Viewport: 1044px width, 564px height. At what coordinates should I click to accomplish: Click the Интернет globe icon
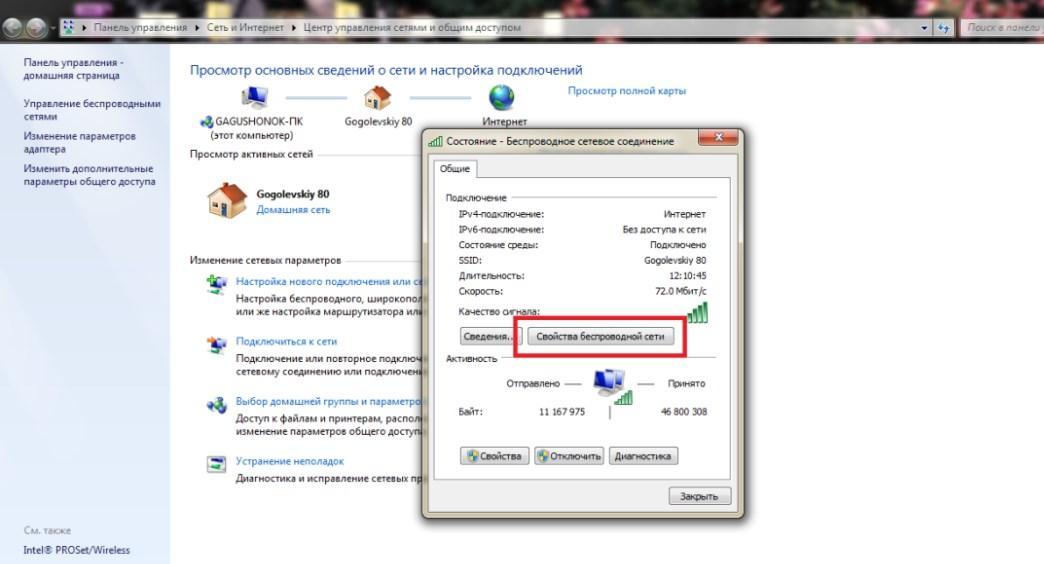point(501,97)
